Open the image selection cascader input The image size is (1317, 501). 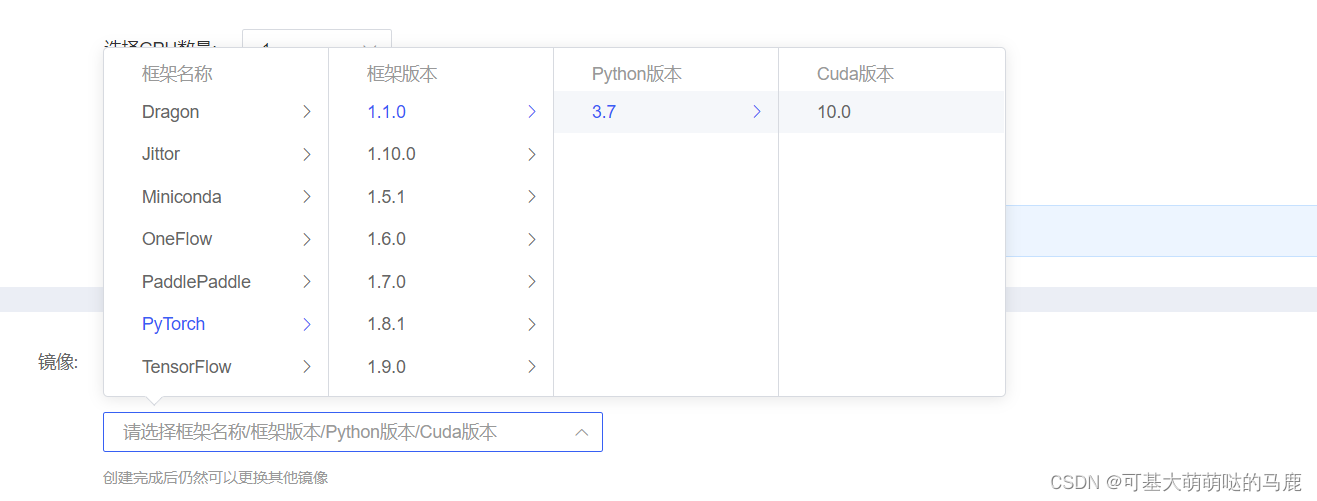point(353,432)
